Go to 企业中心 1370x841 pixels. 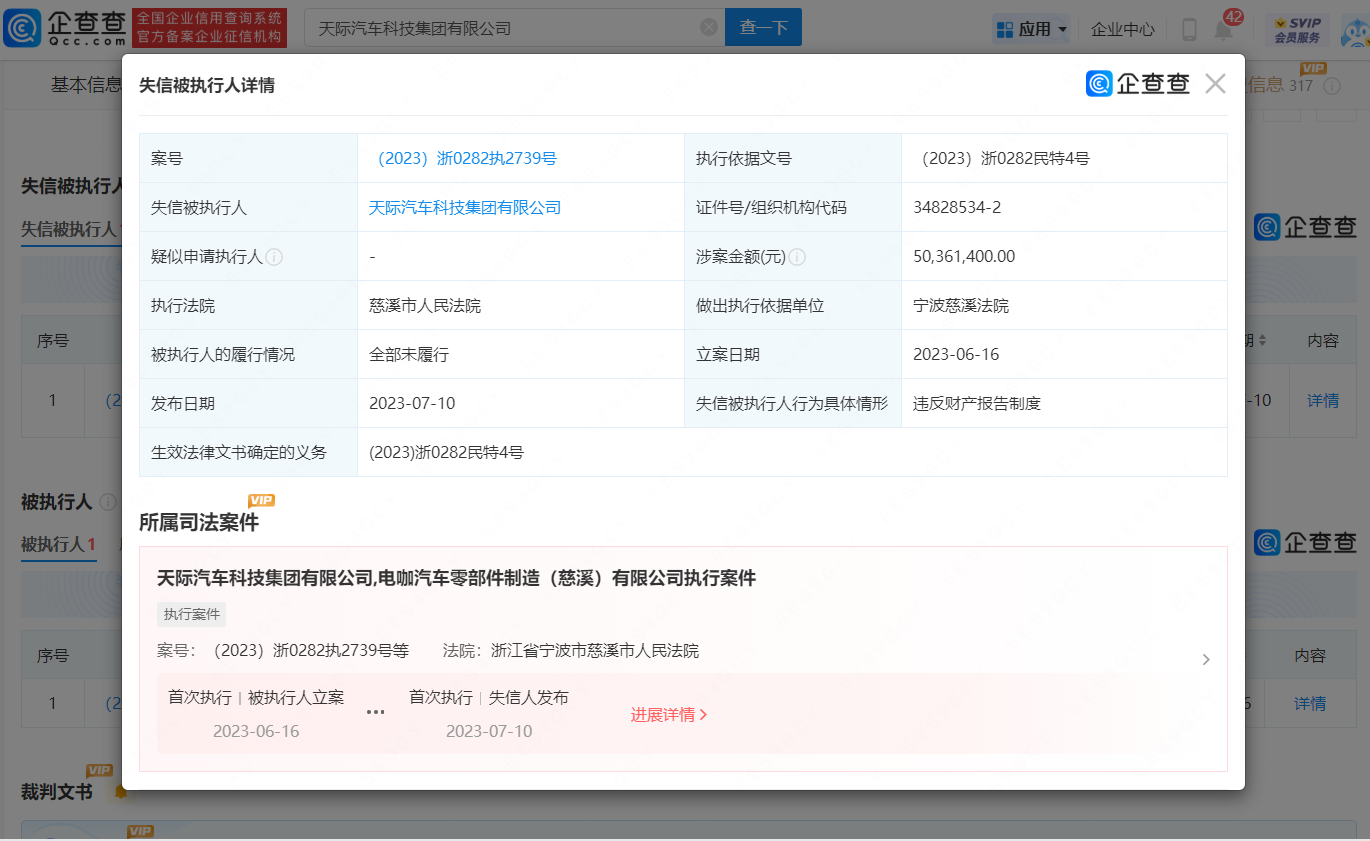click(1122, 29)
